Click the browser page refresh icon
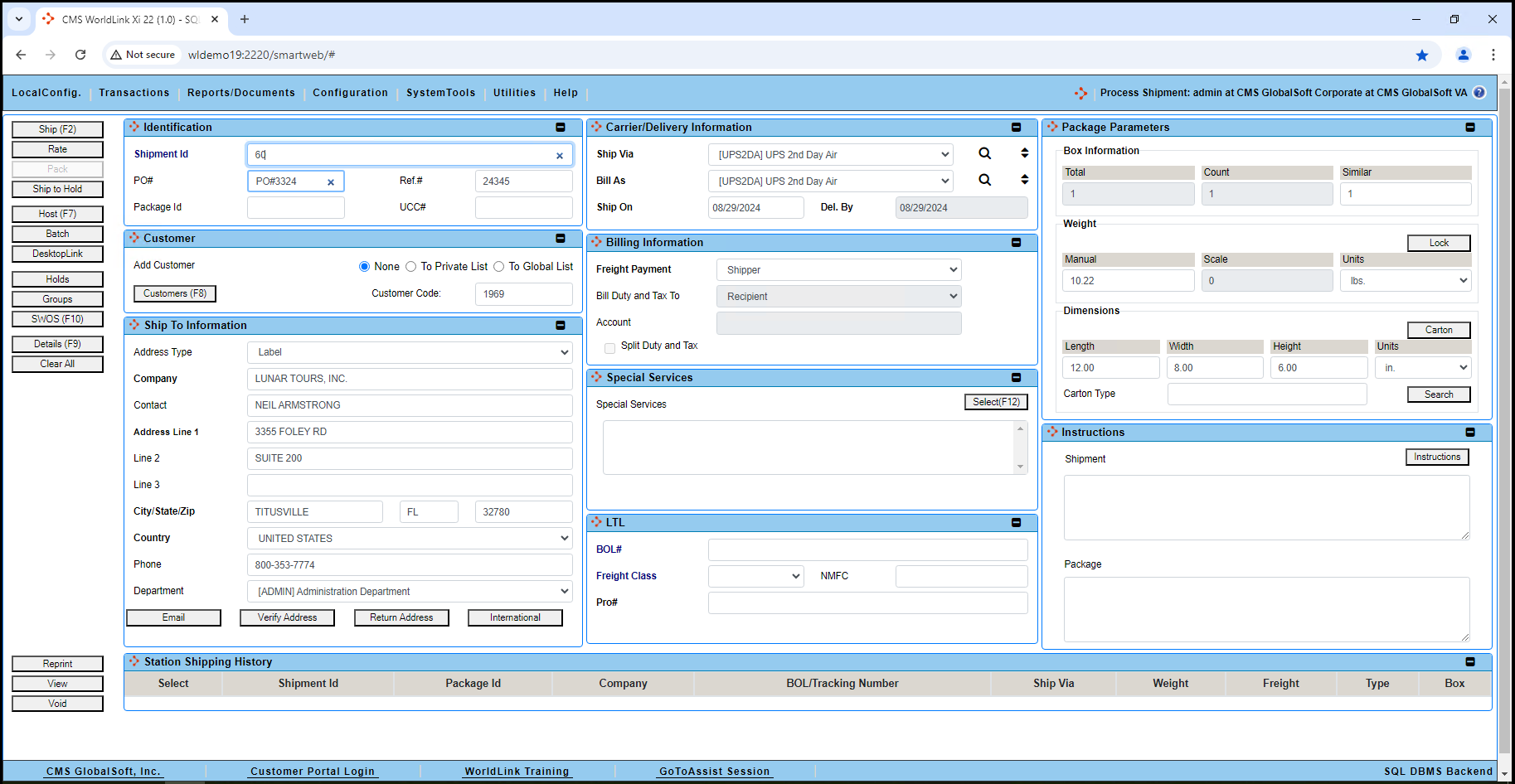 [80, 55]
